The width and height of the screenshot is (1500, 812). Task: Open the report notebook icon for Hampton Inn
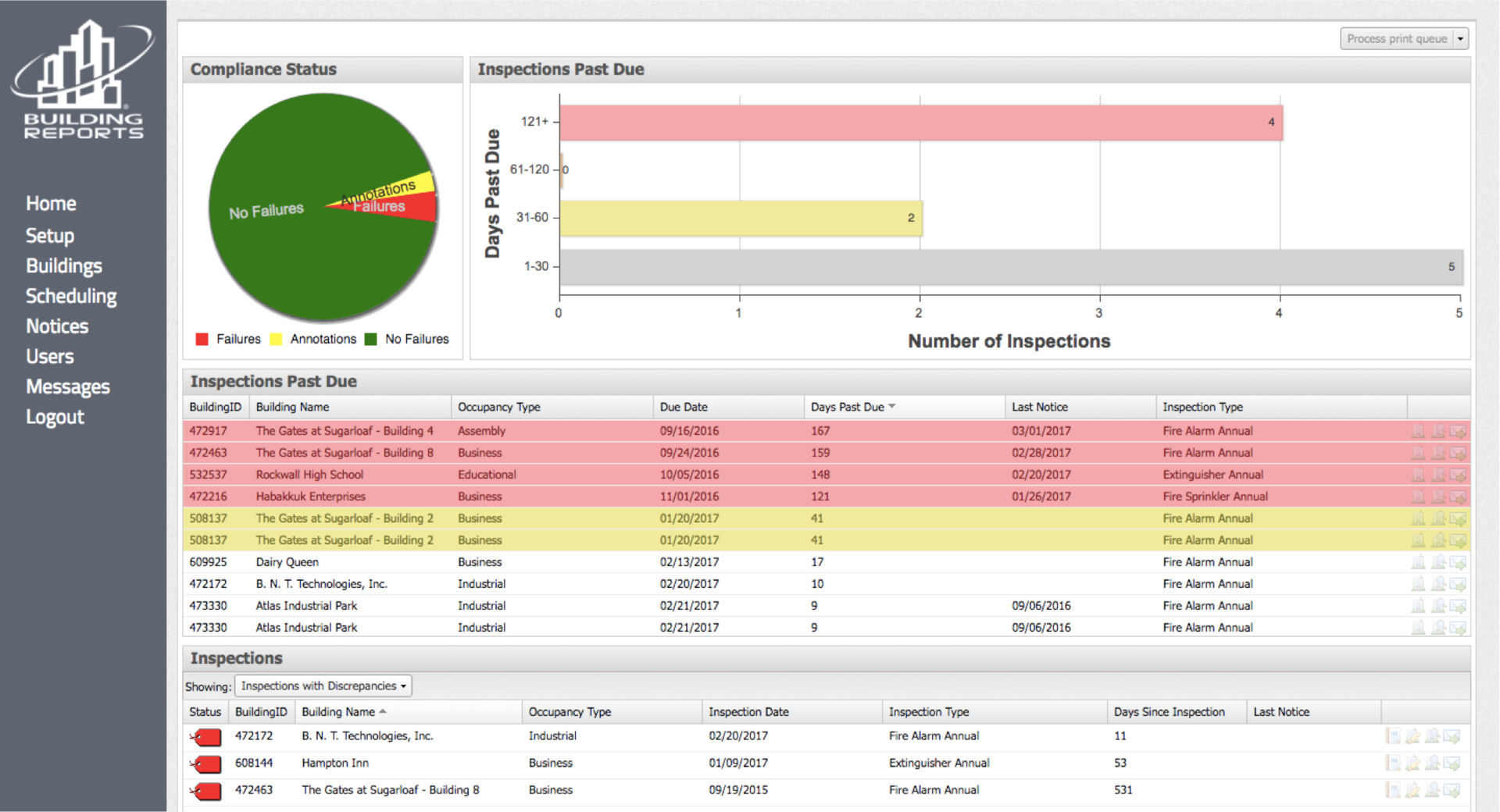pos(1393,763)
